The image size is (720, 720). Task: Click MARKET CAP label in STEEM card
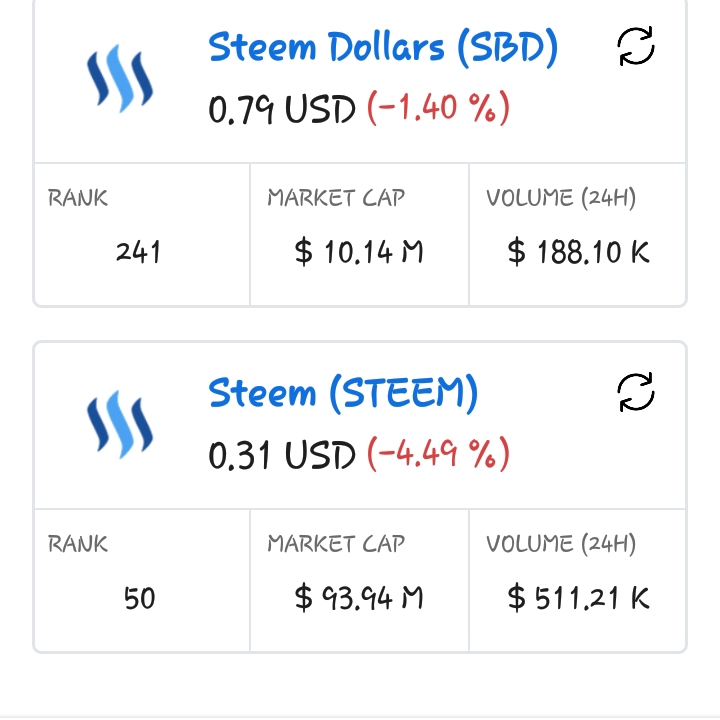pos(336,544)
